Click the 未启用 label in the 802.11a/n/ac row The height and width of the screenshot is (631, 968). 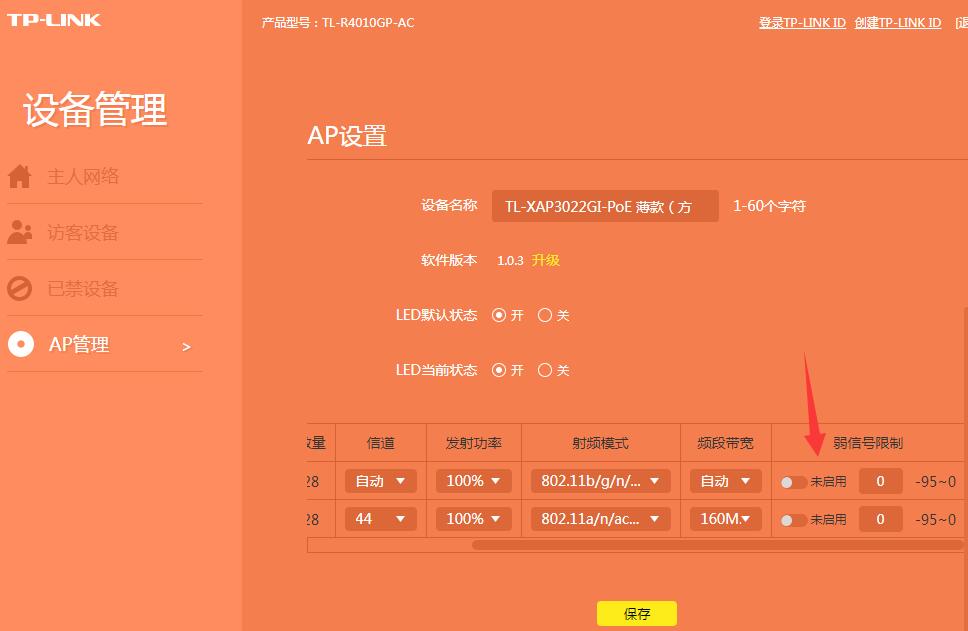pos(828,520)
